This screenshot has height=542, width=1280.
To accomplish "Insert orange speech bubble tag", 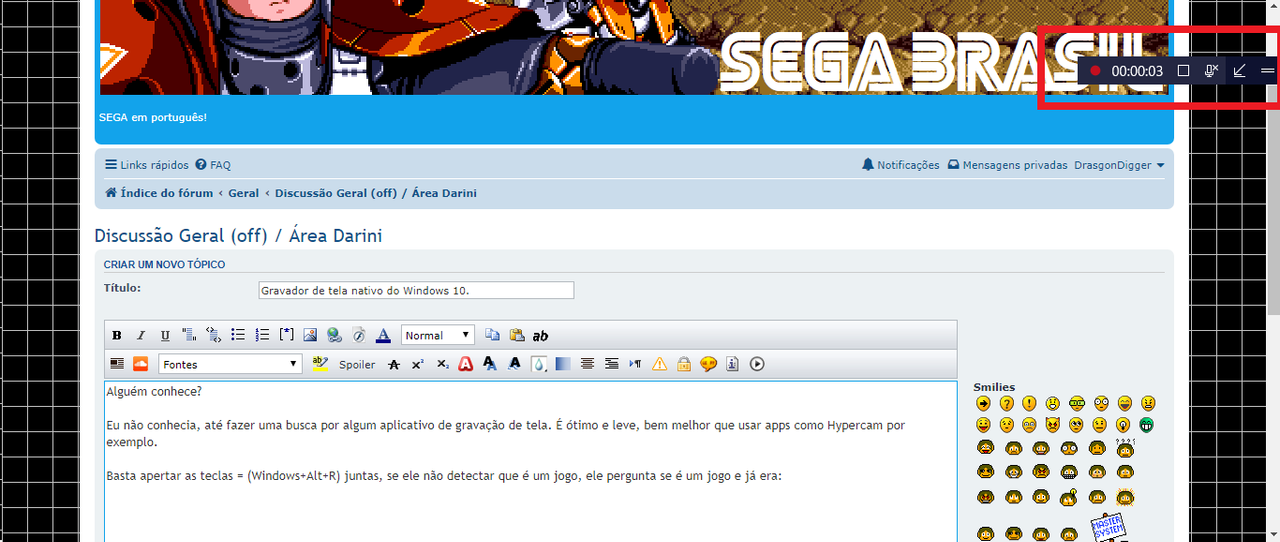I will point(708,364).
